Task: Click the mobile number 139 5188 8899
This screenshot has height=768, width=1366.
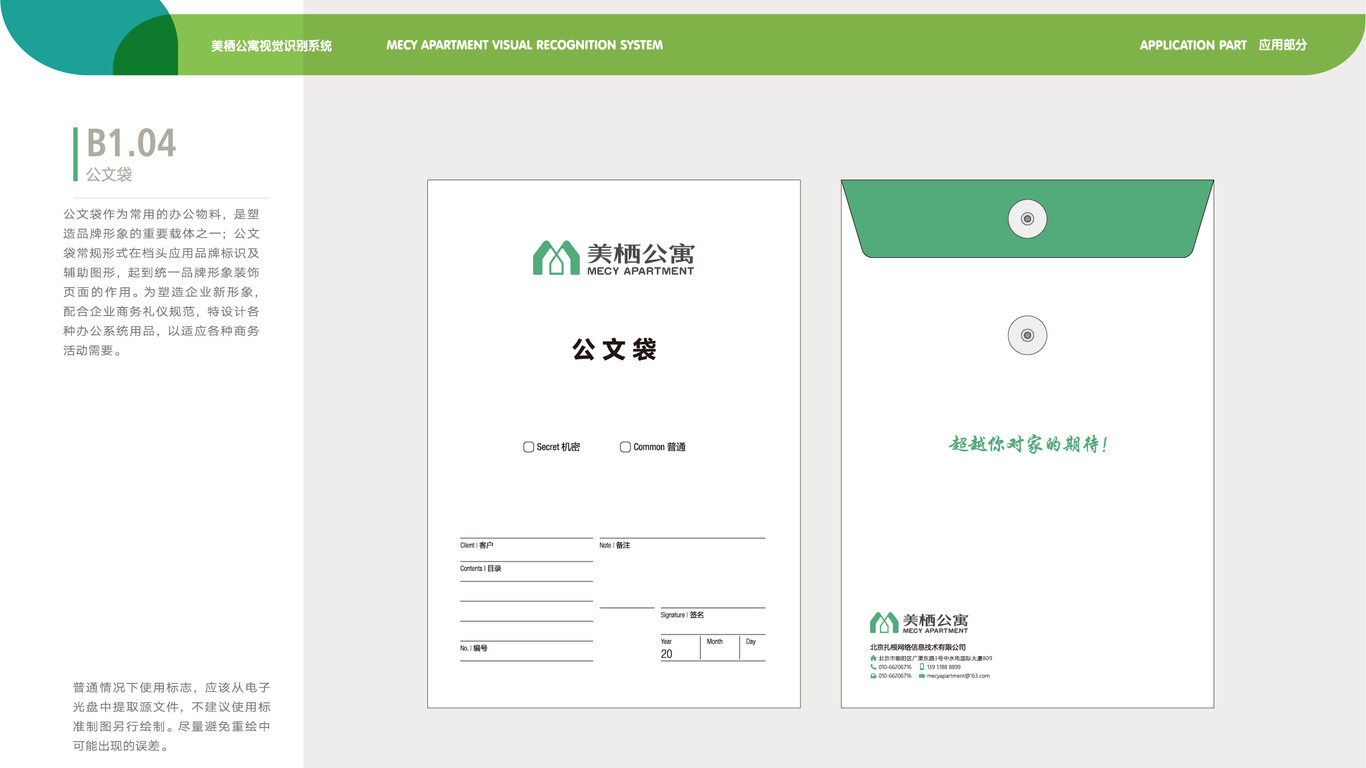Action: pyautogui.click(x=944, y=667)
